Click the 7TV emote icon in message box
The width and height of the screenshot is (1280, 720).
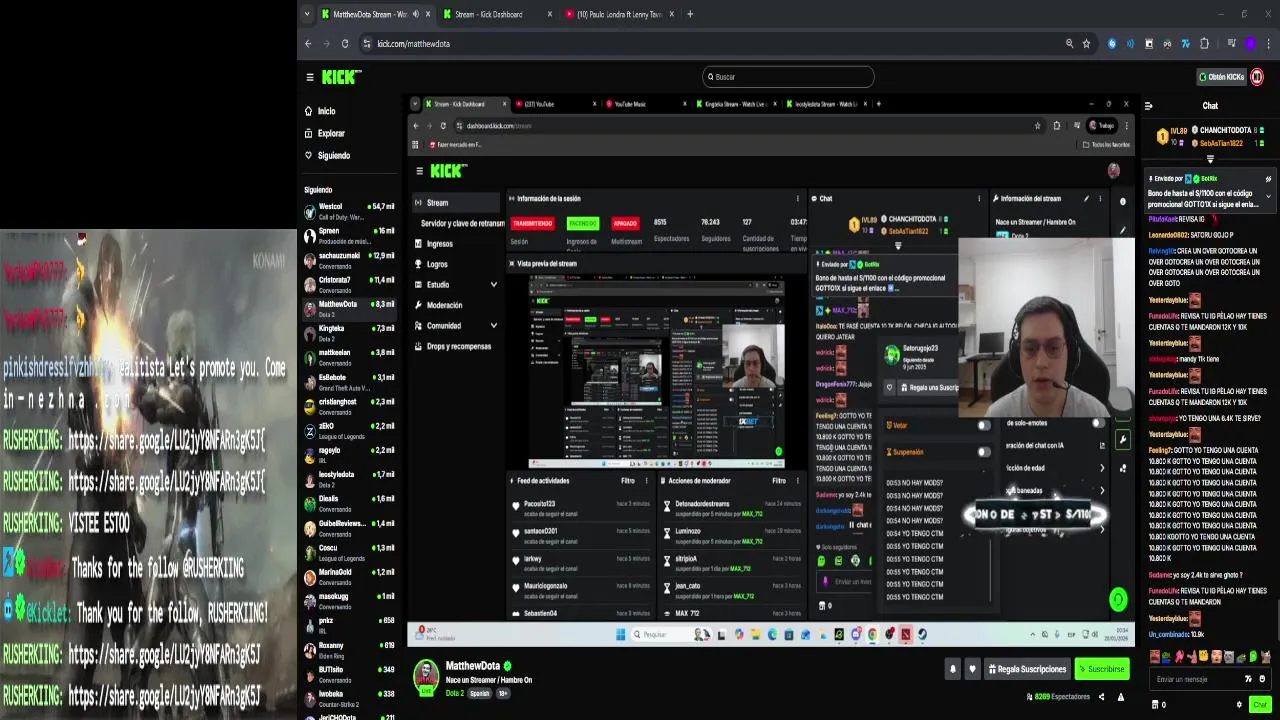pos(1248,679)
